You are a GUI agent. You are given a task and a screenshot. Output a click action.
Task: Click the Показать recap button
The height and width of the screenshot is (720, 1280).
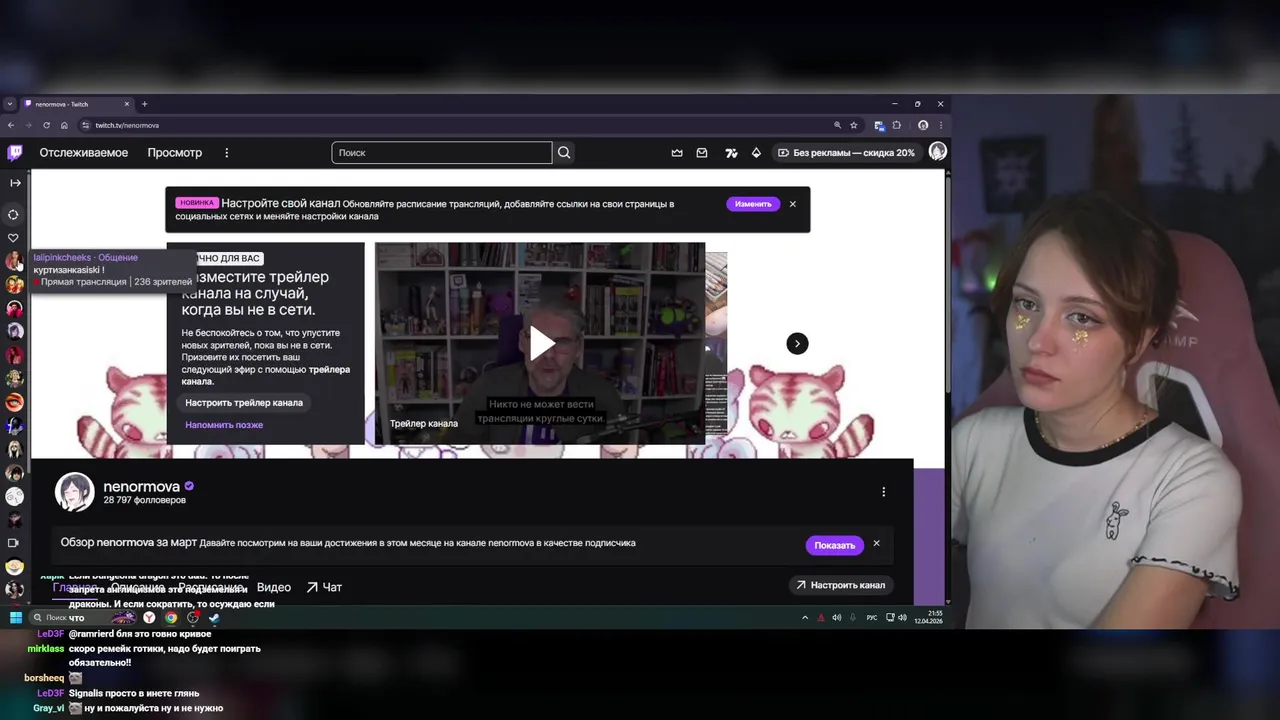[834, 545]
